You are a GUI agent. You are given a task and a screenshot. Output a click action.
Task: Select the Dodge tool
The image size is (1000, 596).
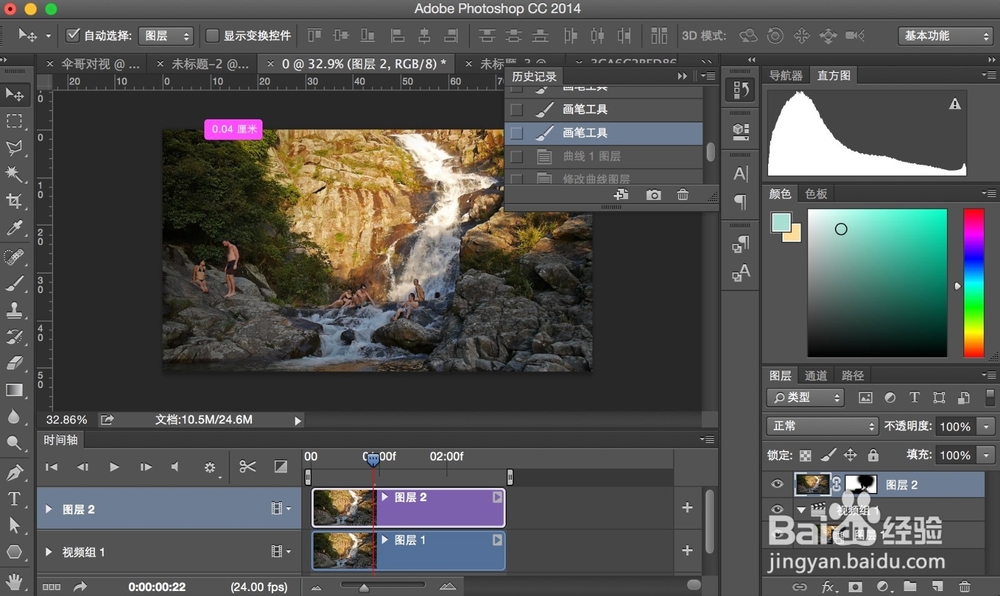[14, 442]
